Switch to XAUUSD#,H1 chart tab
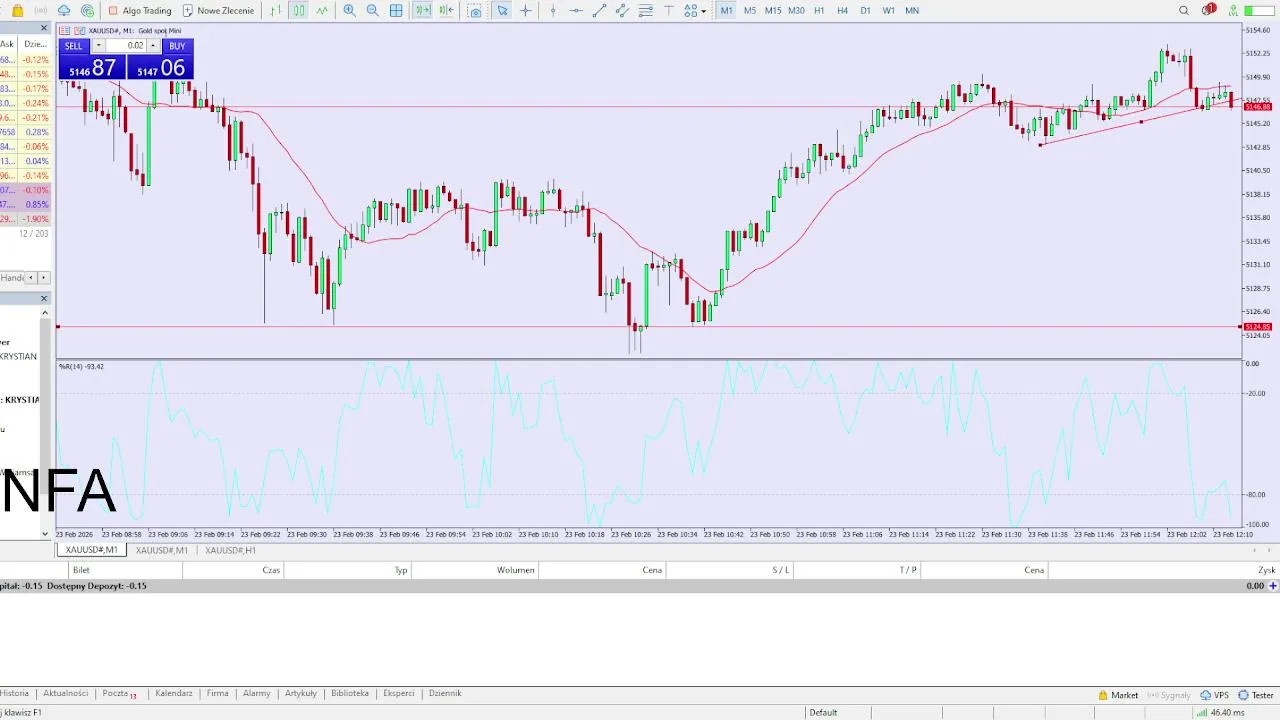This screenshot has width=1280, height=720. point(230,550)
